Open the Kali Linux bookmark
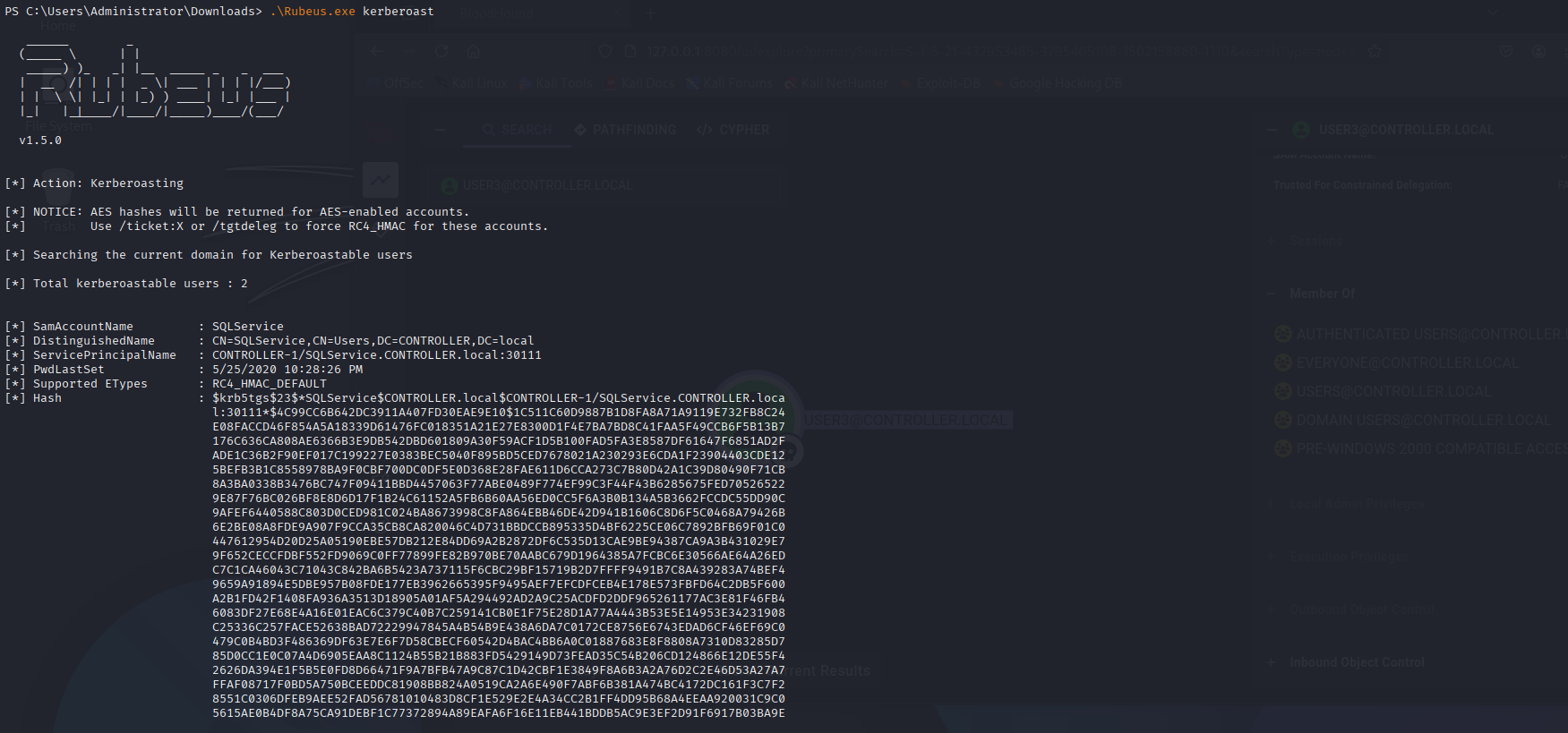Image resolution: width=1568 pixels, height=733 pixels. pos(471,83)
